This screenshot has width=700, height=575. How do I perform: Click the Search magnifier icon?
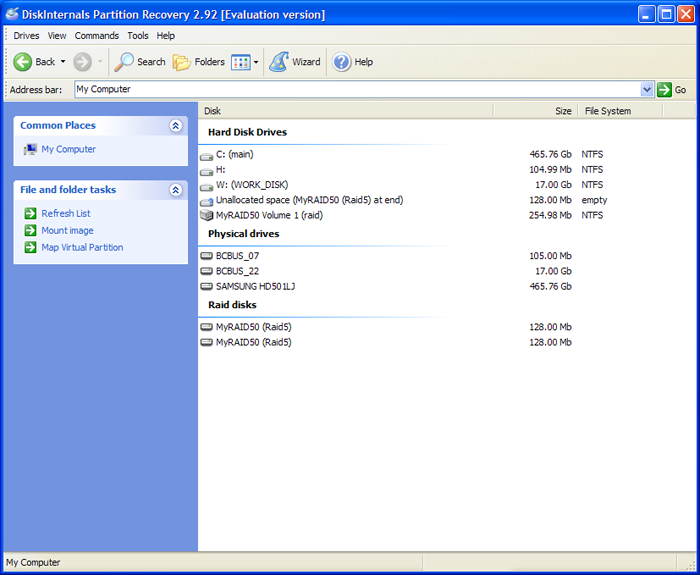click(124, 62)
